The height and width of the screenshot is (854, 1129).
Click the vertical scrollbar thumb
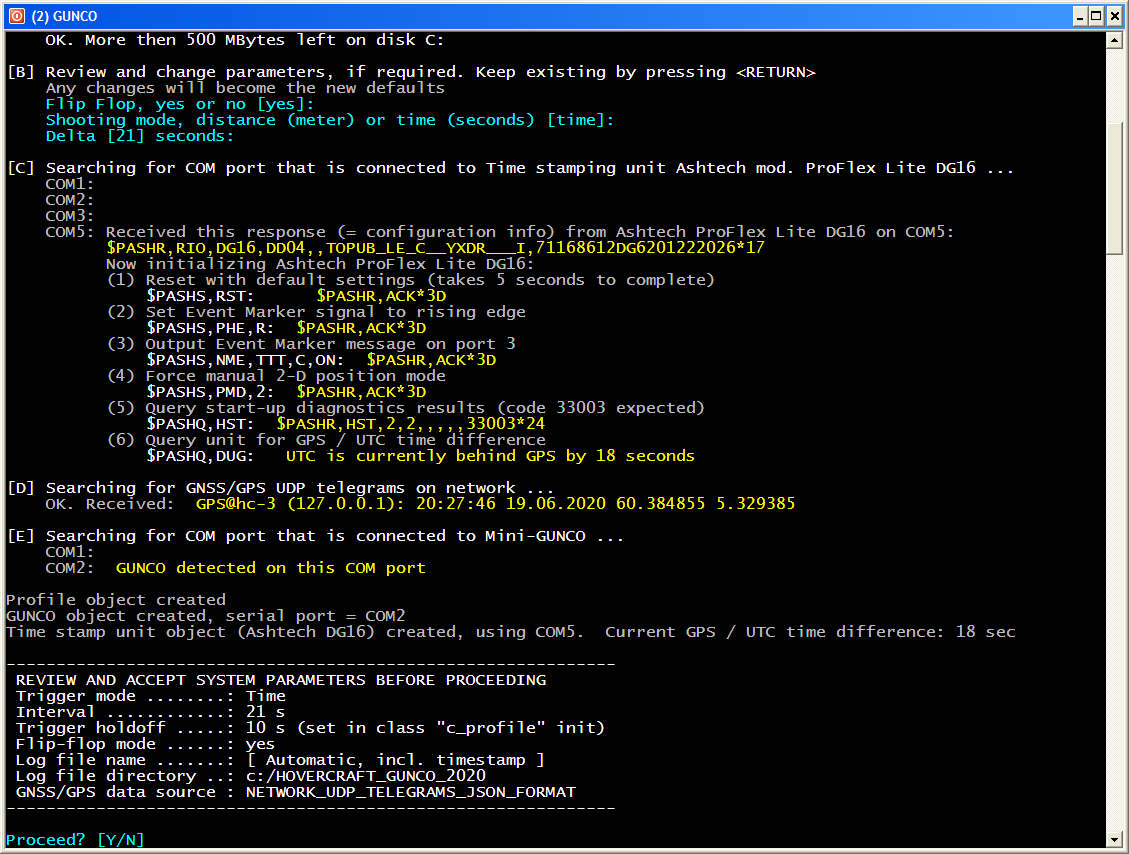tap(1114, 188)
